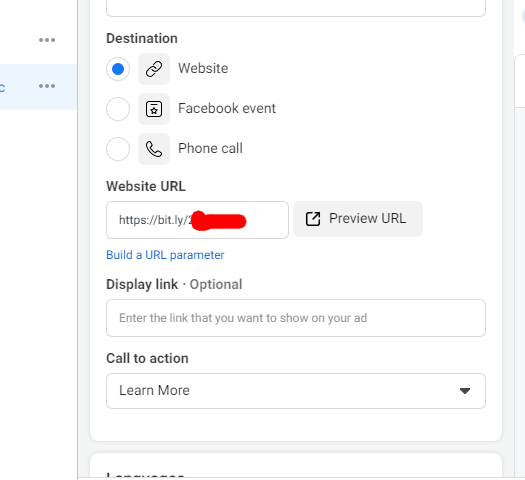Viewport: 525px width, 480px height.
Task: Choose the Website option label
Action: pos(203,68)
